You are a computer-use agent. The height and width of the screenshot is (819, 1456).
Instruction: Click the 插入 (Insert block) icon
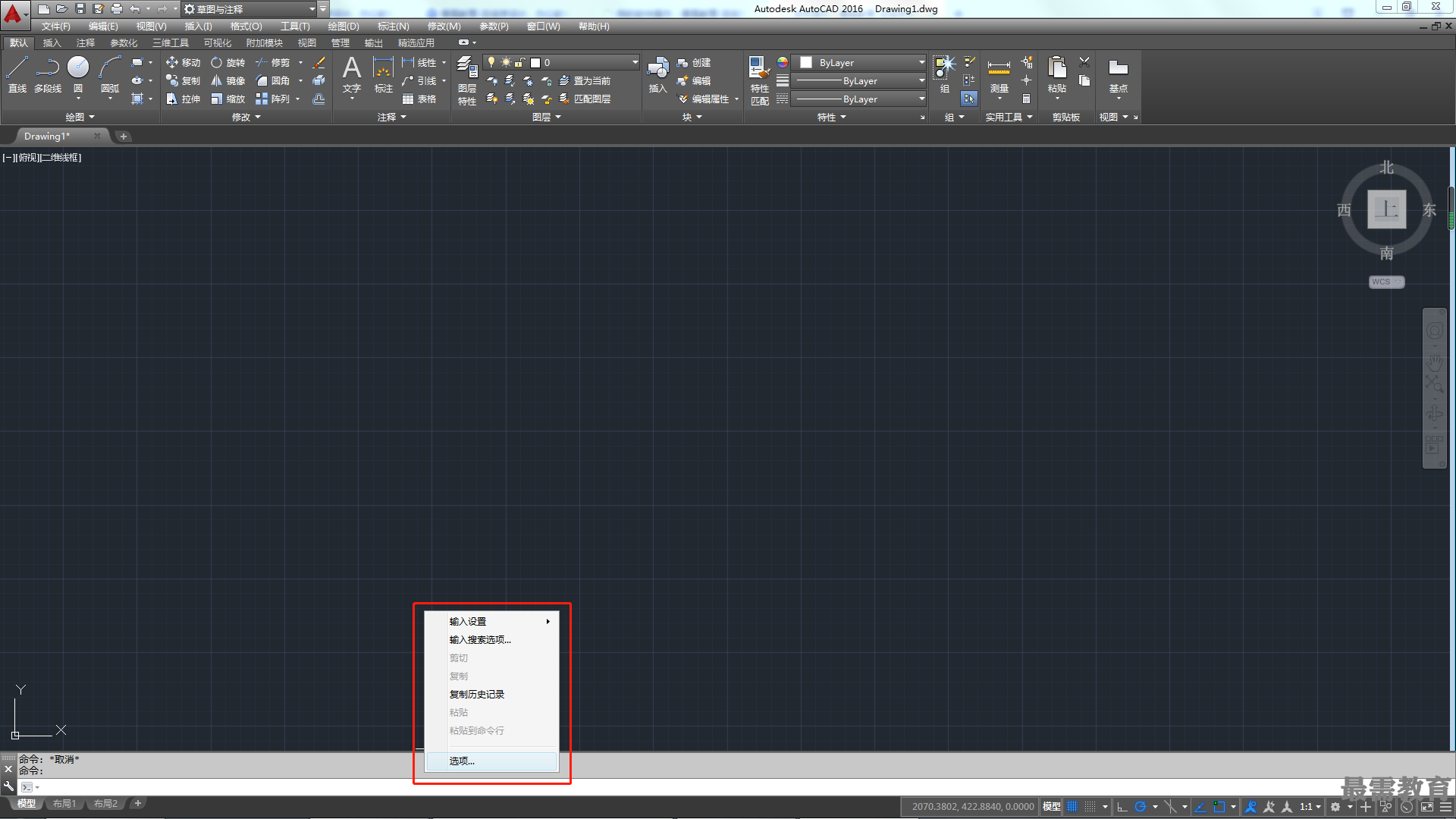657,74
